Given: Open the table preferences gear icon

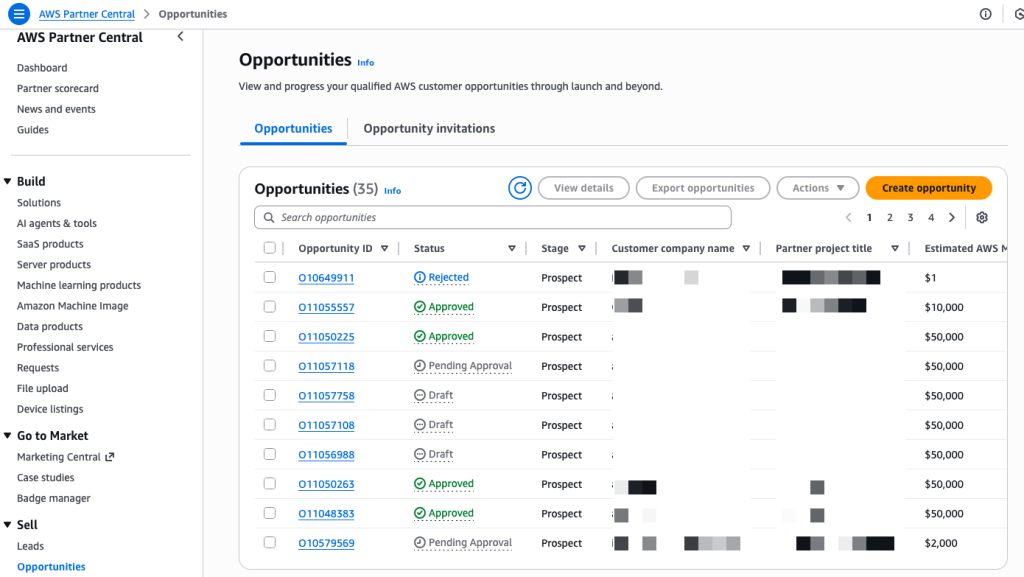Looking at the screenshot, I should [981, 217].
